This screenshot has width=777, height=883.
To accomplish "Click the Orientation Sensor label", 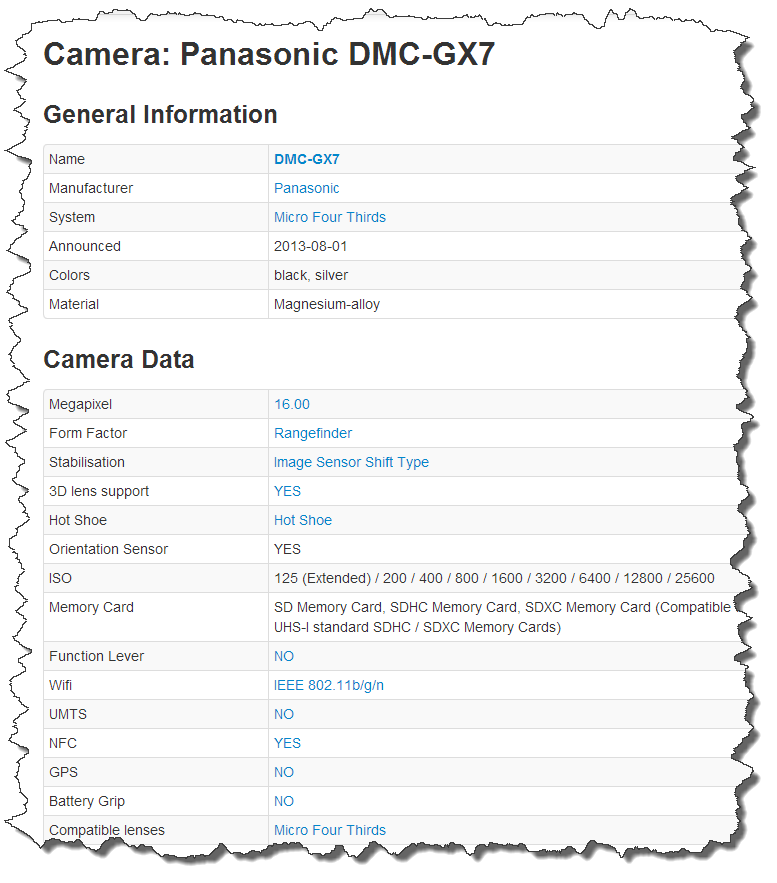I will coord(108,549).
